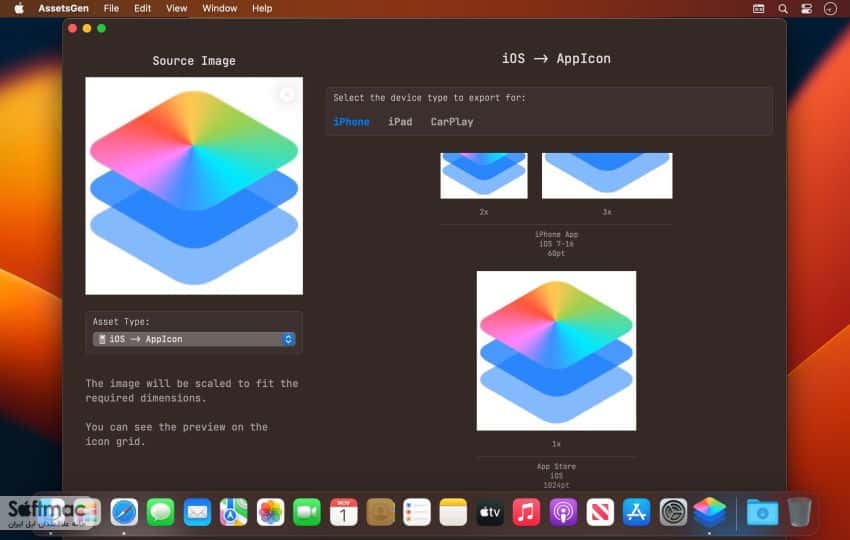Viewport: 850px width, 540px height.
Task: Open Contacts in the Dock
Action: (380, 512)
